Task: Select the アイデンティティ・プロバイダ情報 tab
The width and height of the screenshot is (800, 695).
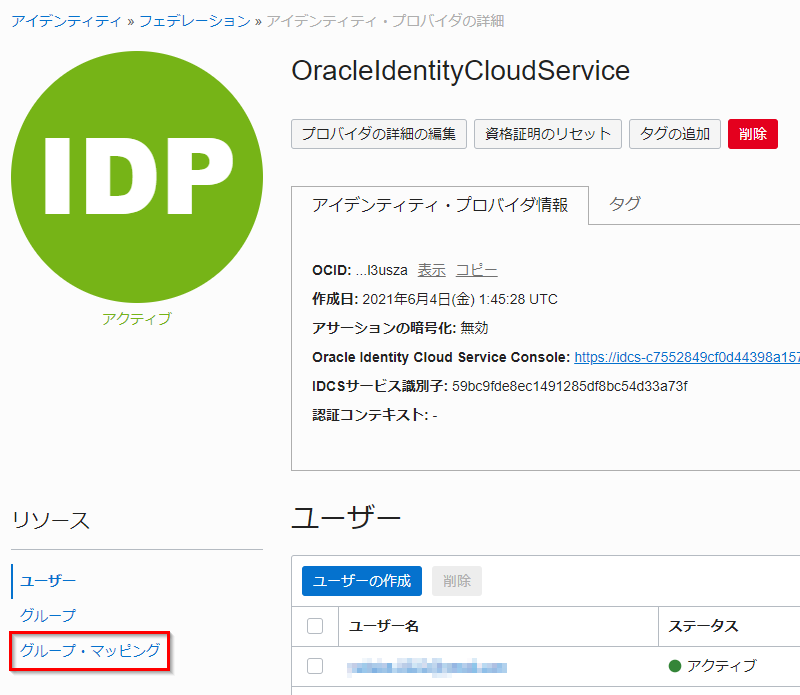Action: click(x=440, y=205)
